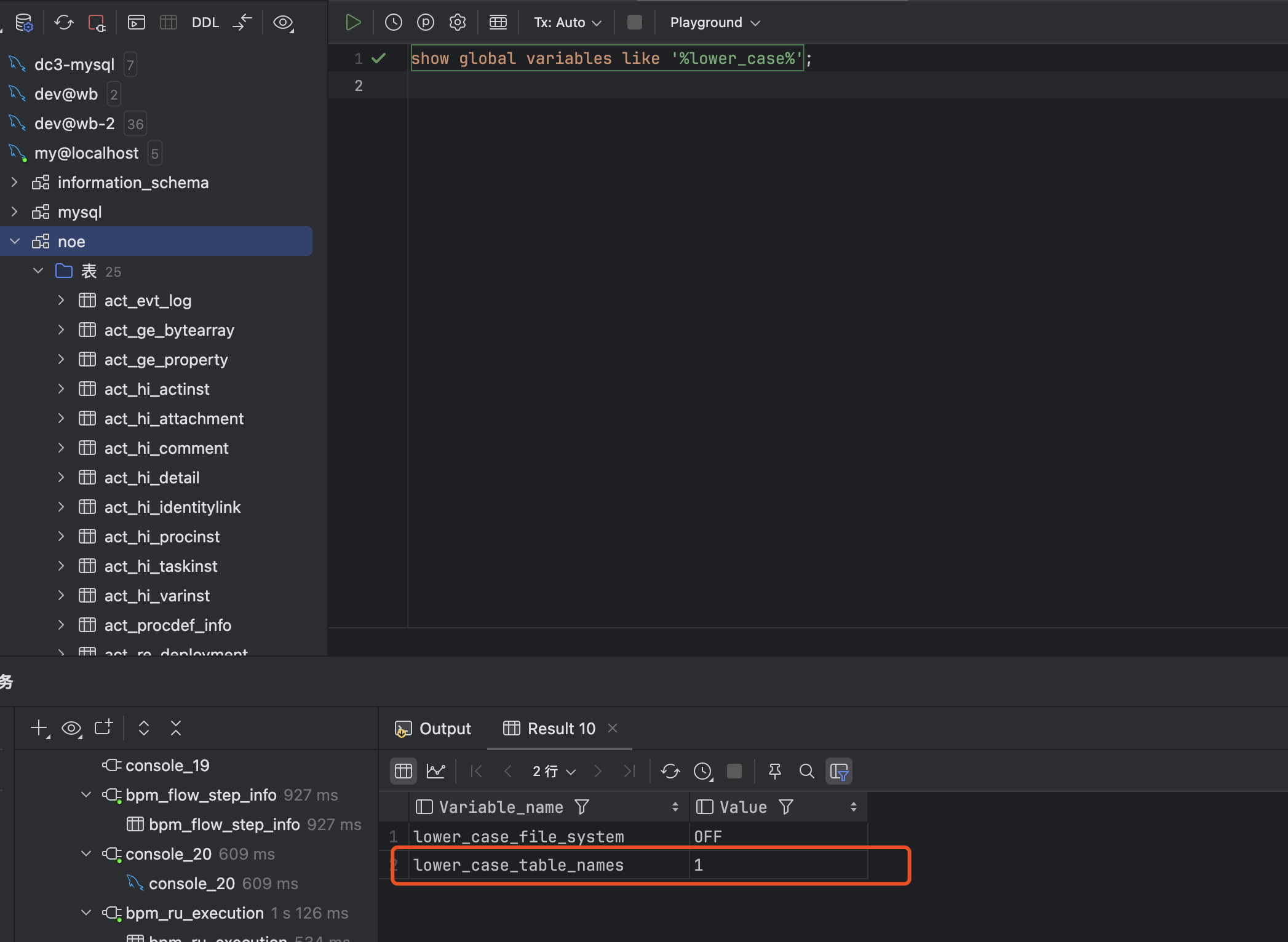Toggle the local filter icon in results toolbar

(x=839, y=771)
